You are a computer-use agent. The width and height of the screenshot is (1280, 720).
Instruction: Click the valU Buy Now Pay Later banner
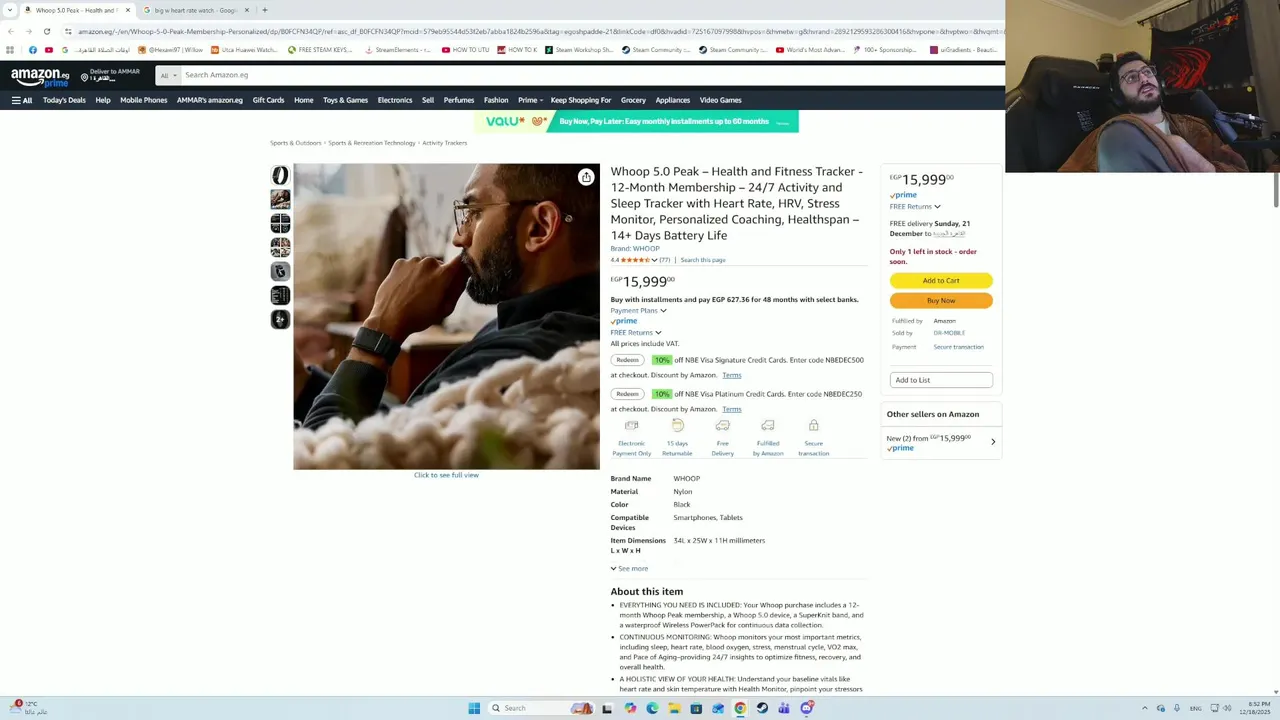coord(636,121)
